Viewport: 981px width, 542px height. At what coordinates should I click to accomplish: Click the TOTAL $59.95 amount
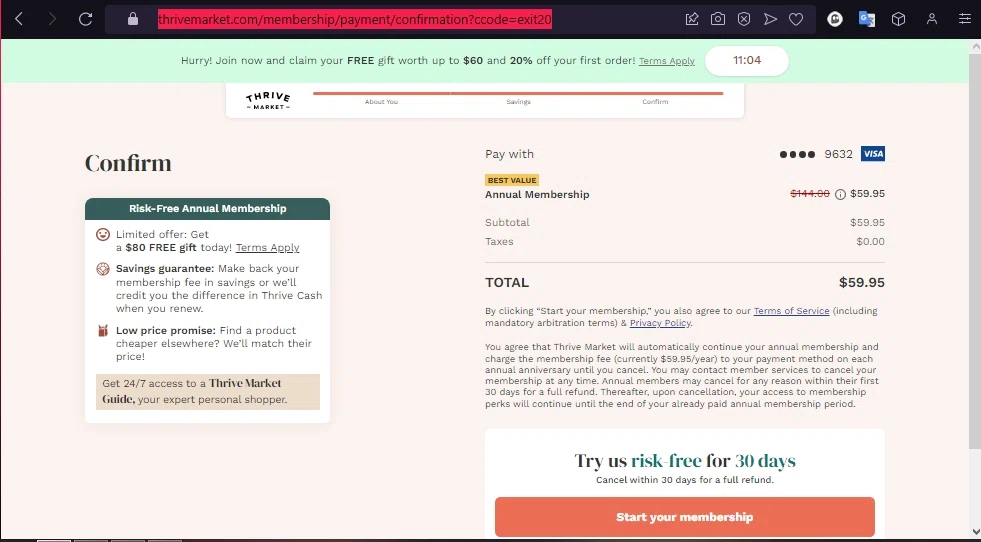(x=862, y=283)
